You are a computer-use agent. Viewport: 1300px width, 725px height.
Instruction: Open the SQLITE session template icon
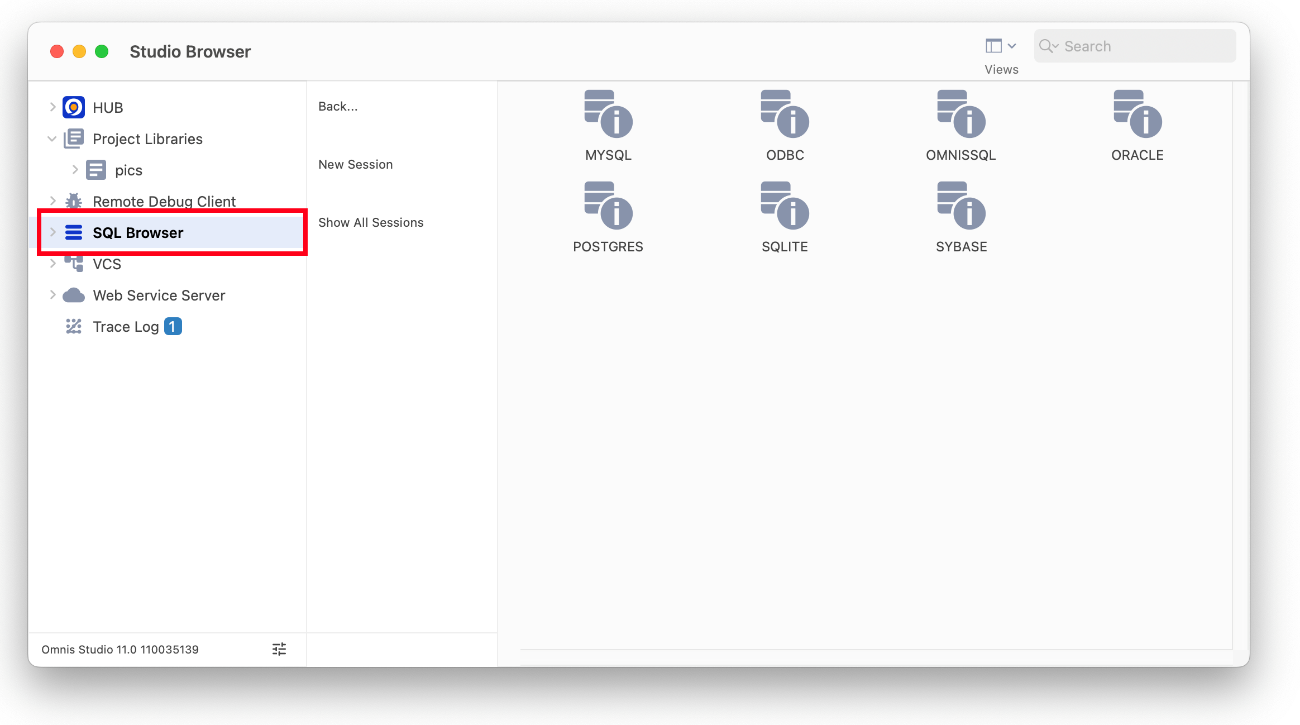(784, 205)
